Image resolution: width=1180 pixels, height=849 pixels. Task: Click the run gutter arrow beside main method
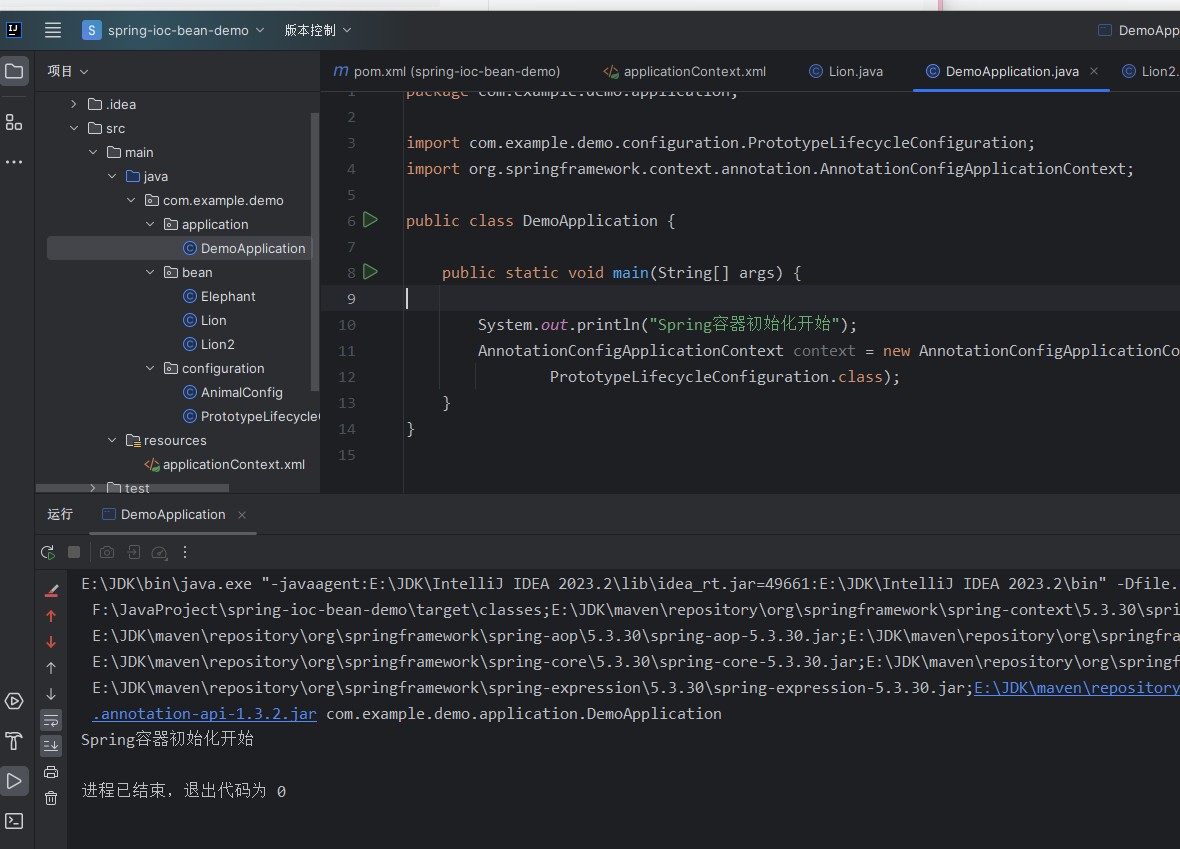[x=370, y=272]
